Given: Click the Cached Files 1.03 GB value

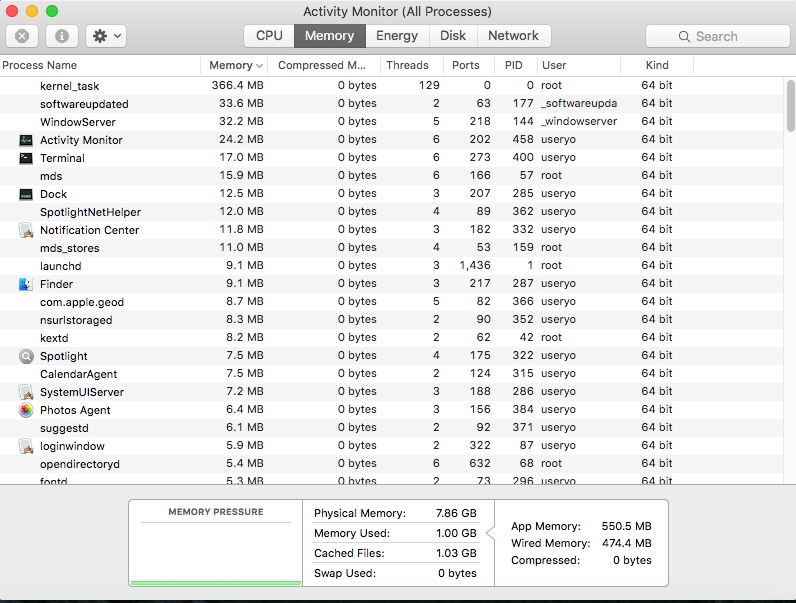Looking at the screenshot, I should (456, 553).
